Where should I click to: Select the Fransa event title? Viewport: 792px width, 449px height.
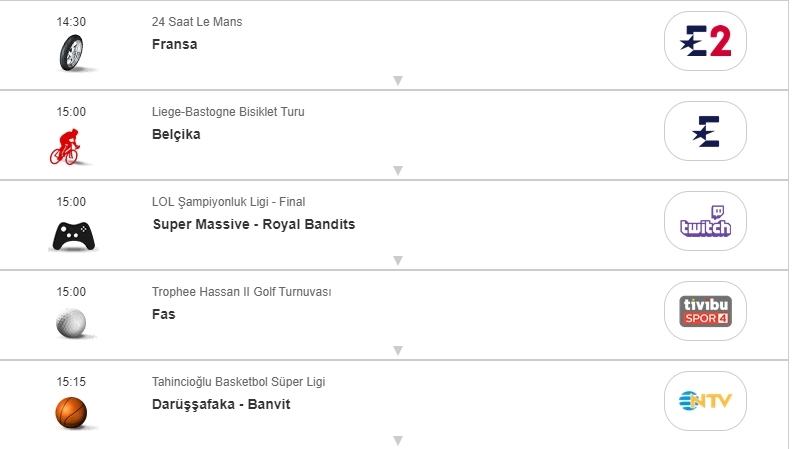click(x=175, y=44)
